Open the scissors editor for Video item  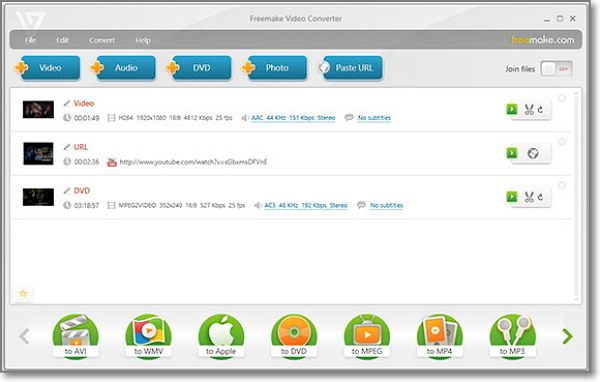[529, 110]
